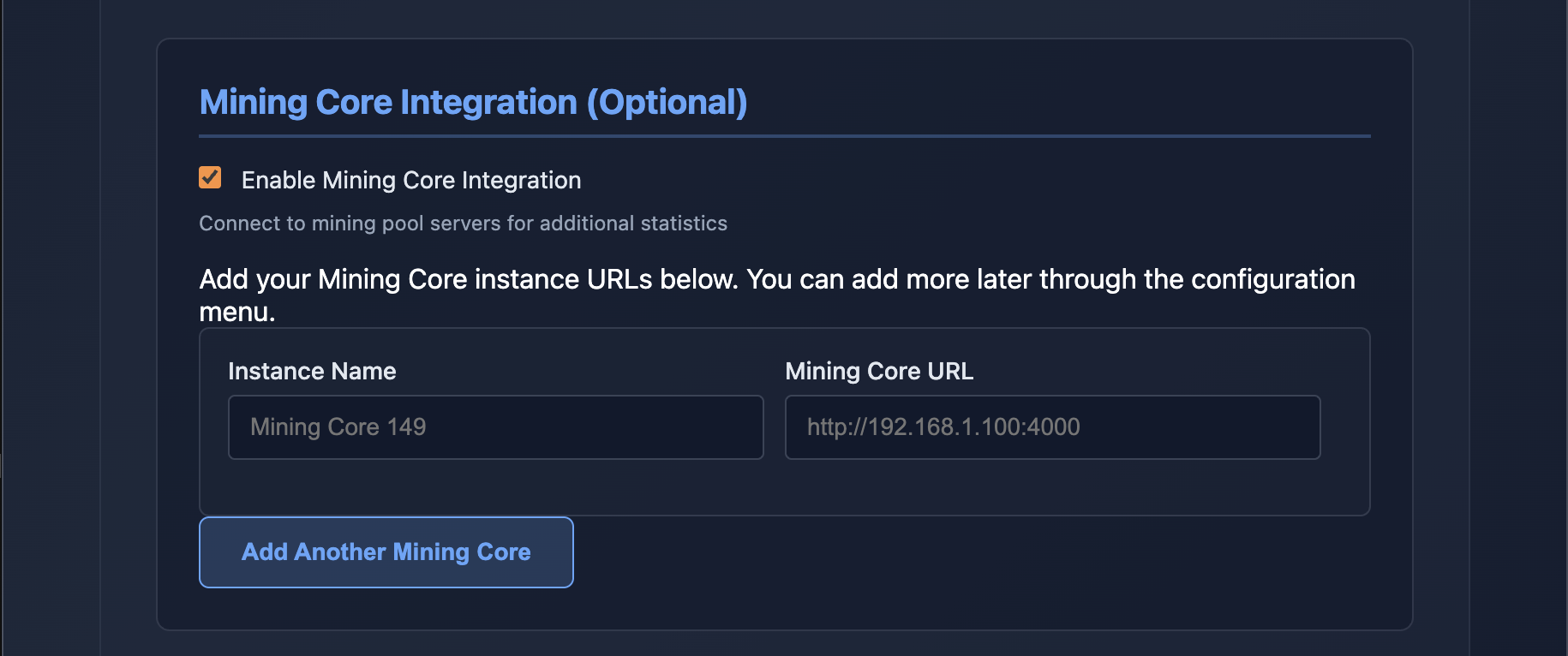1568x656 pixels.
Task: Click the Mining Core URL label
Action: [x=879, y=371]
